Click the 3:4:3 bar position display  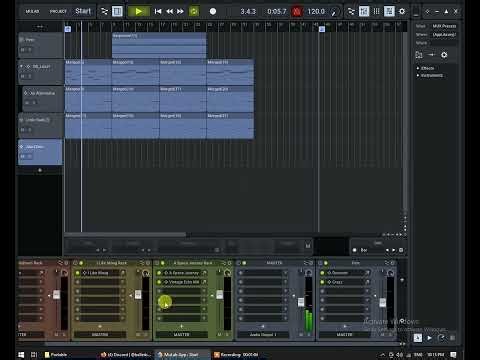coord(248,11)
